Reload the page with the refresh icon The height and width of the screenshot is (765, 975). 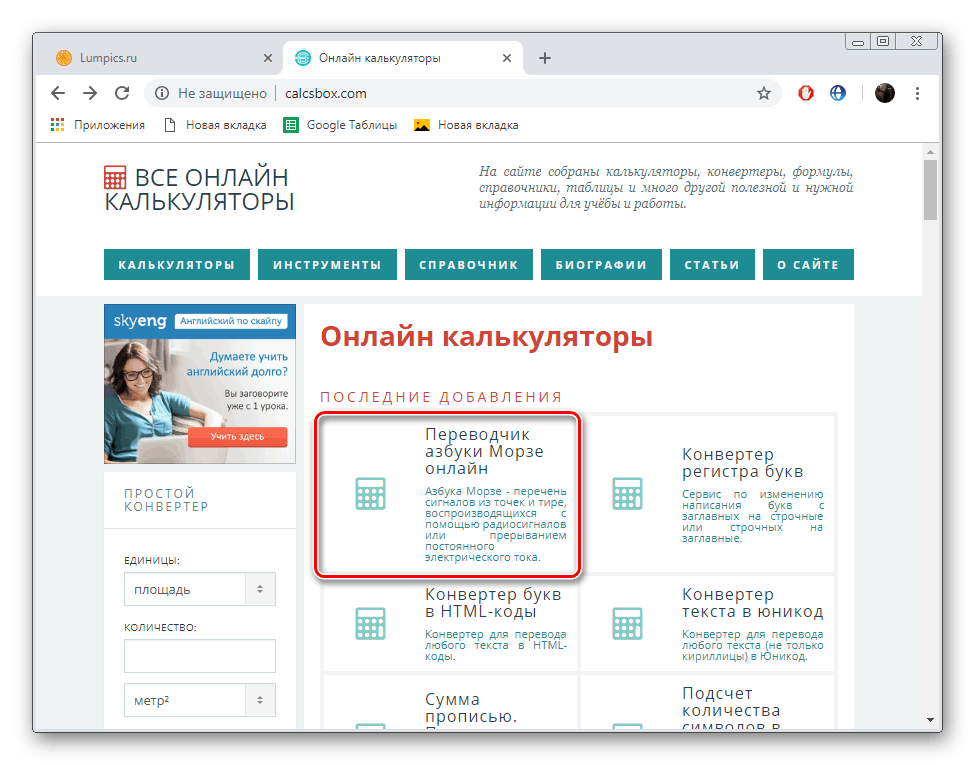coord(122,93)
